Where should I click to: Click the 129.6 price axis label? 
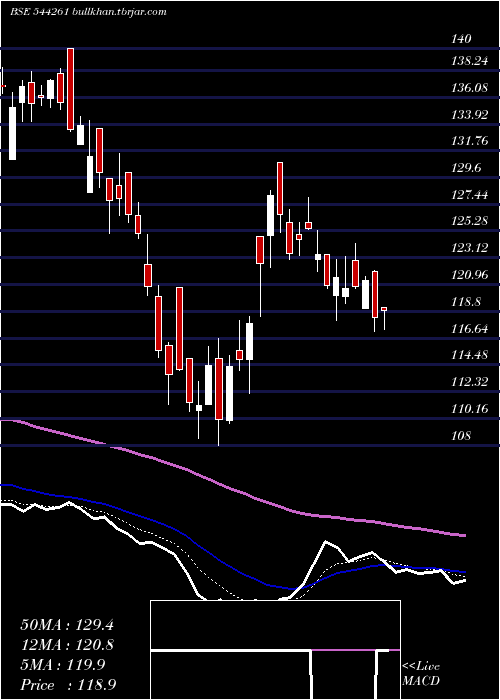pyautogui.click(x=467, y=168)
